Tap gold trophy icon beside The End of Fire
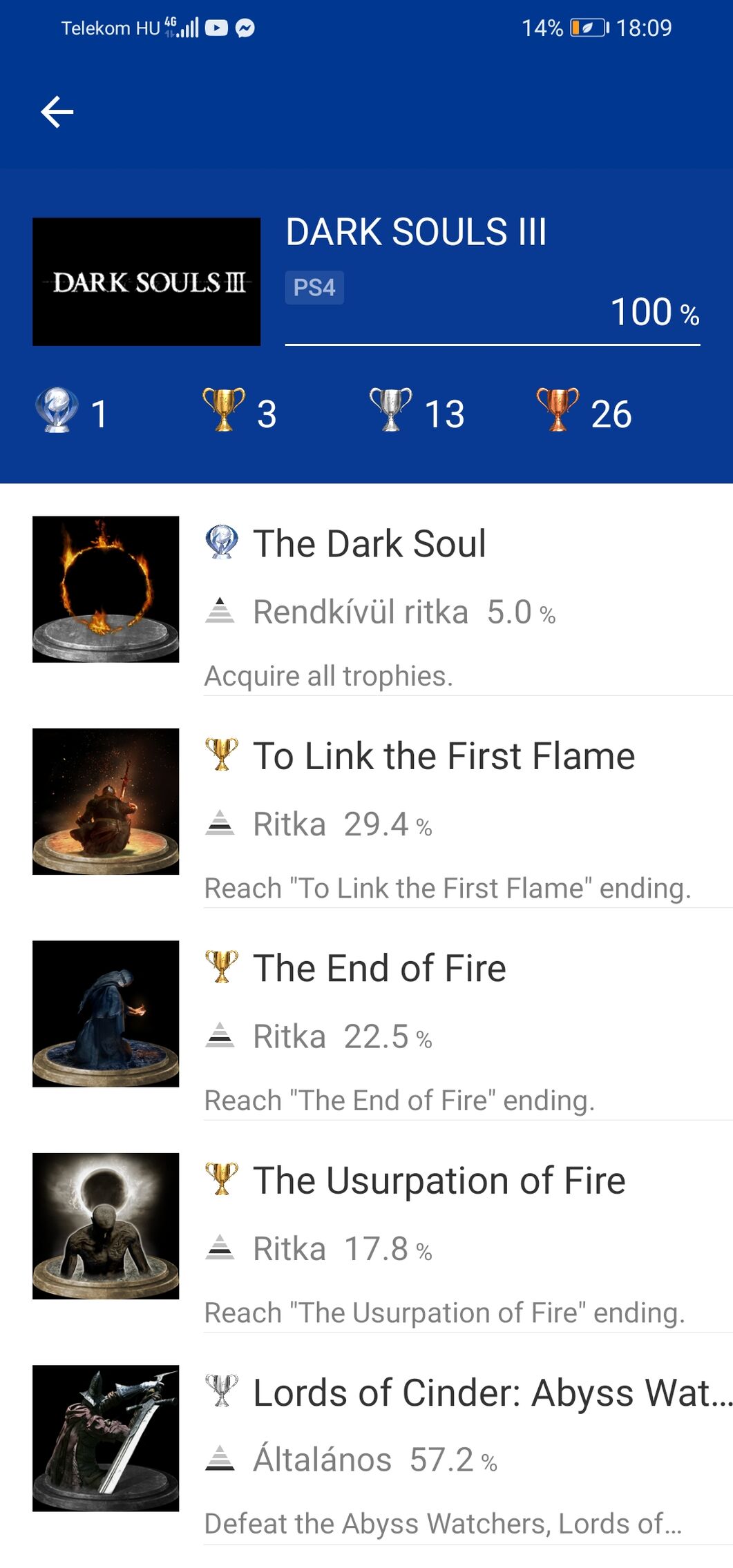This screenshot has height=1568, width=733. pos(222,967)
